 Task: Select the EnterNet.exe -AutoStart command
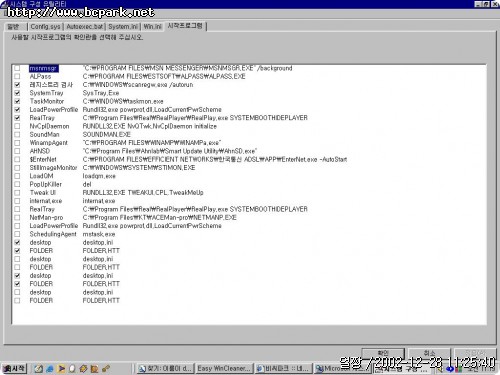(x=215, y=160)
